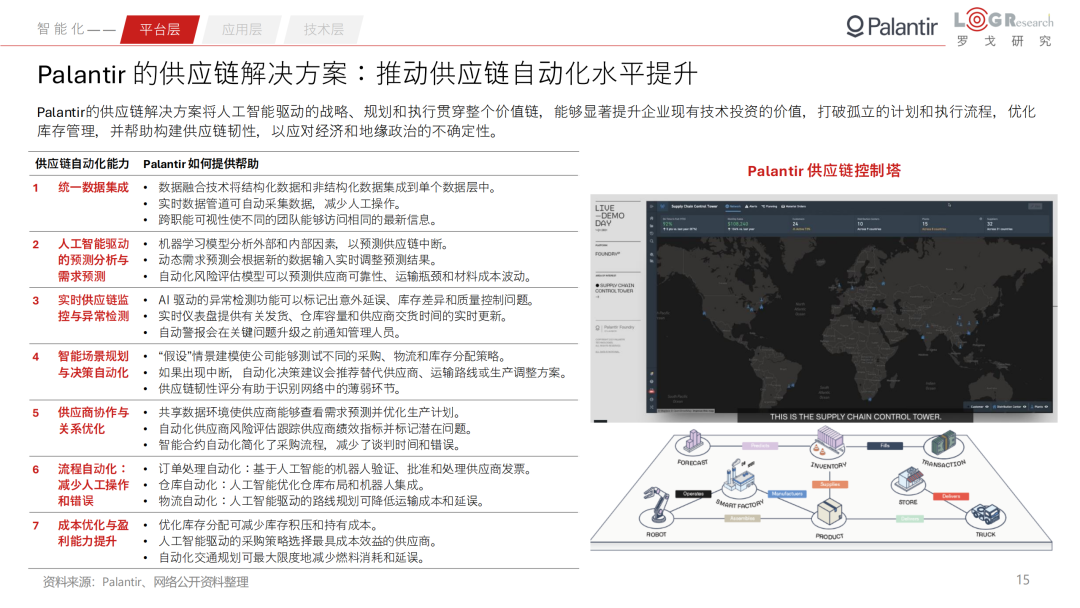Click the 资料来源 source line
The width and height of the screenshot is (1080, 608).
point(145,582)
